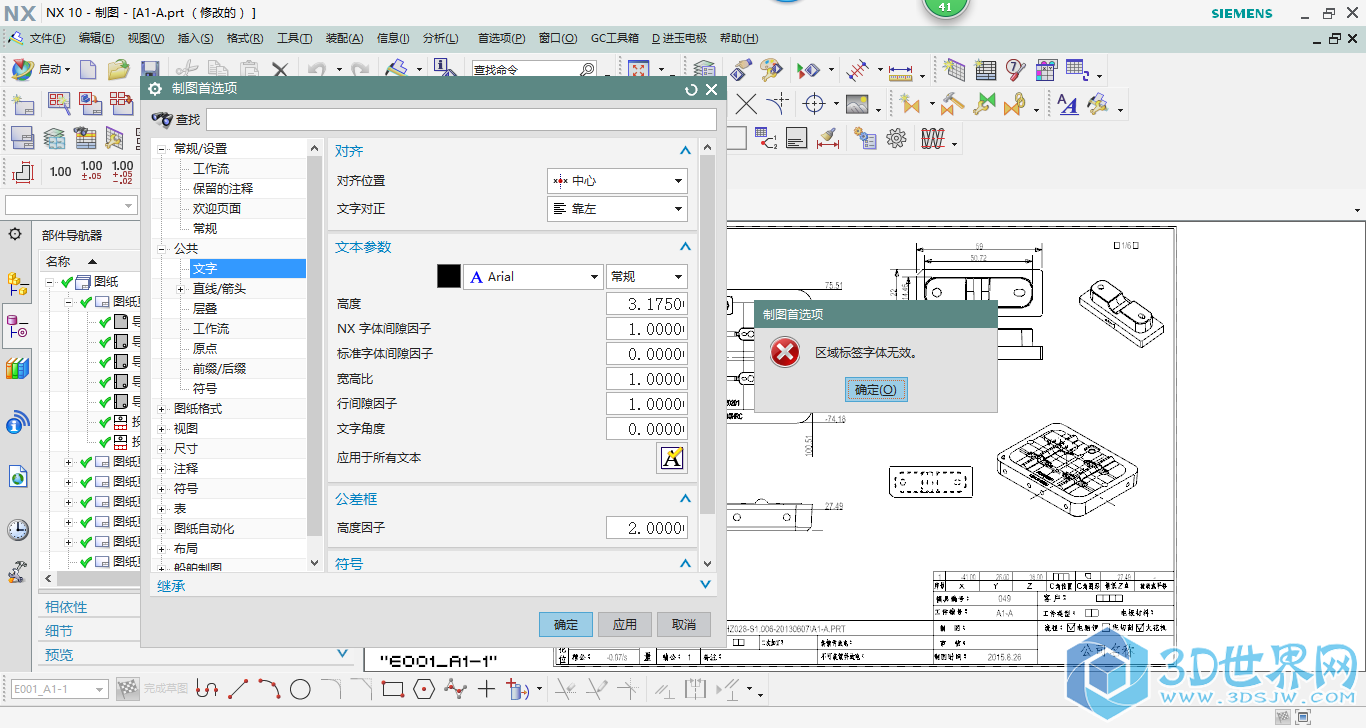Click the 启动 start button

click(x=41, y=70)
